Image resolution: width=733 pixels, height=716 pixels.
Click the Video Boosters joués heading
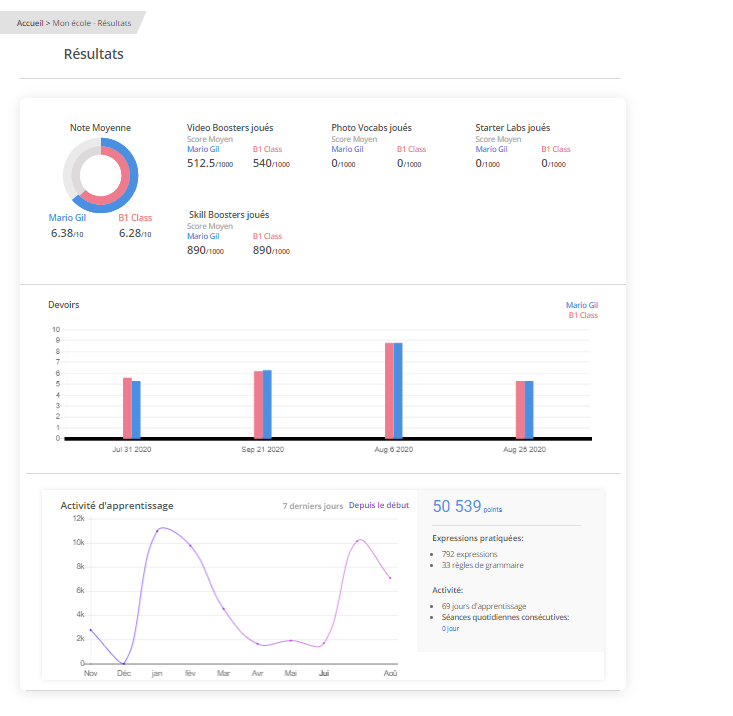click(x=230, y=128)
